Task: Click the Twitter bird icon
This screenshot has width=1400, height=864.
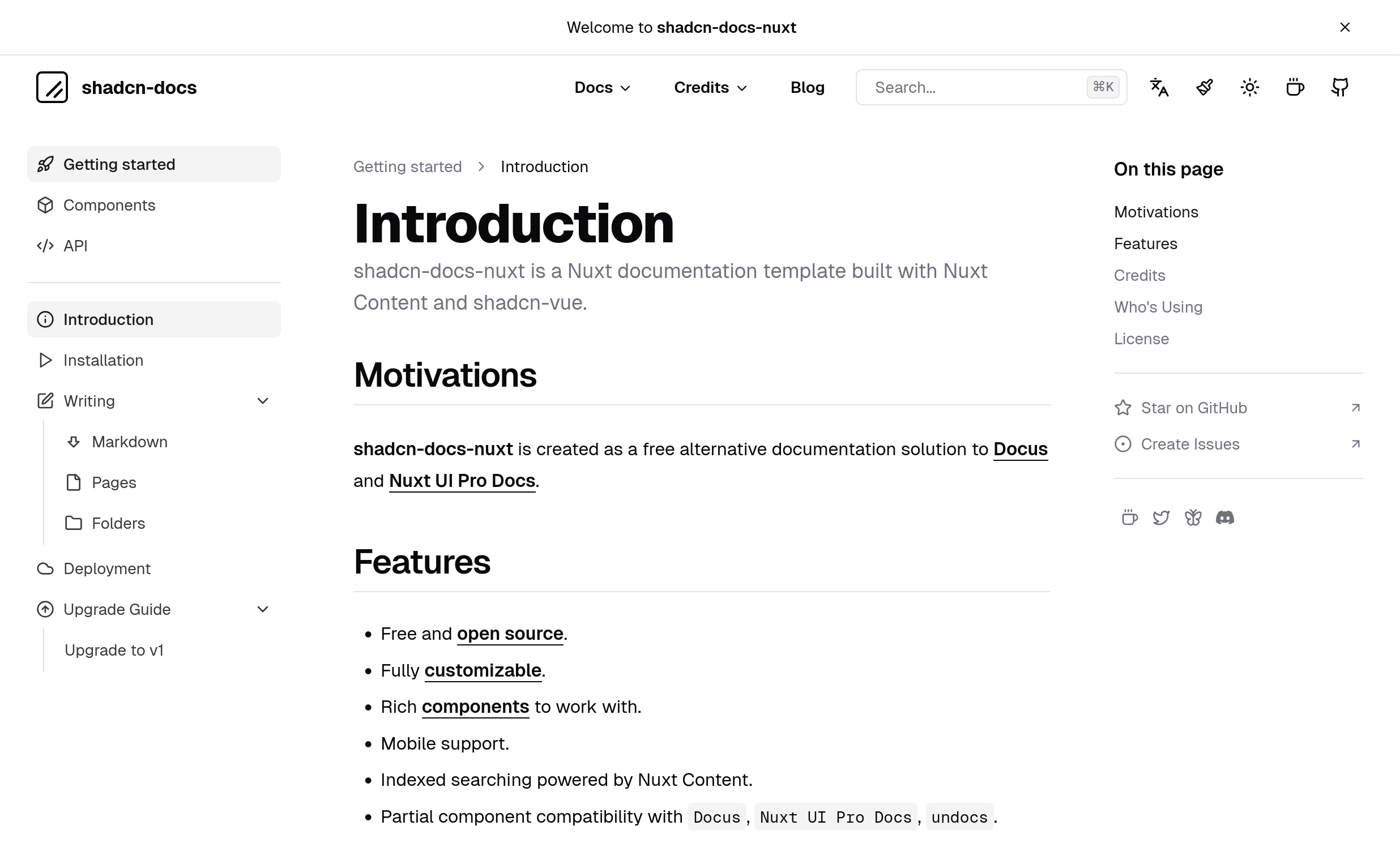Action: point(1160,517)
